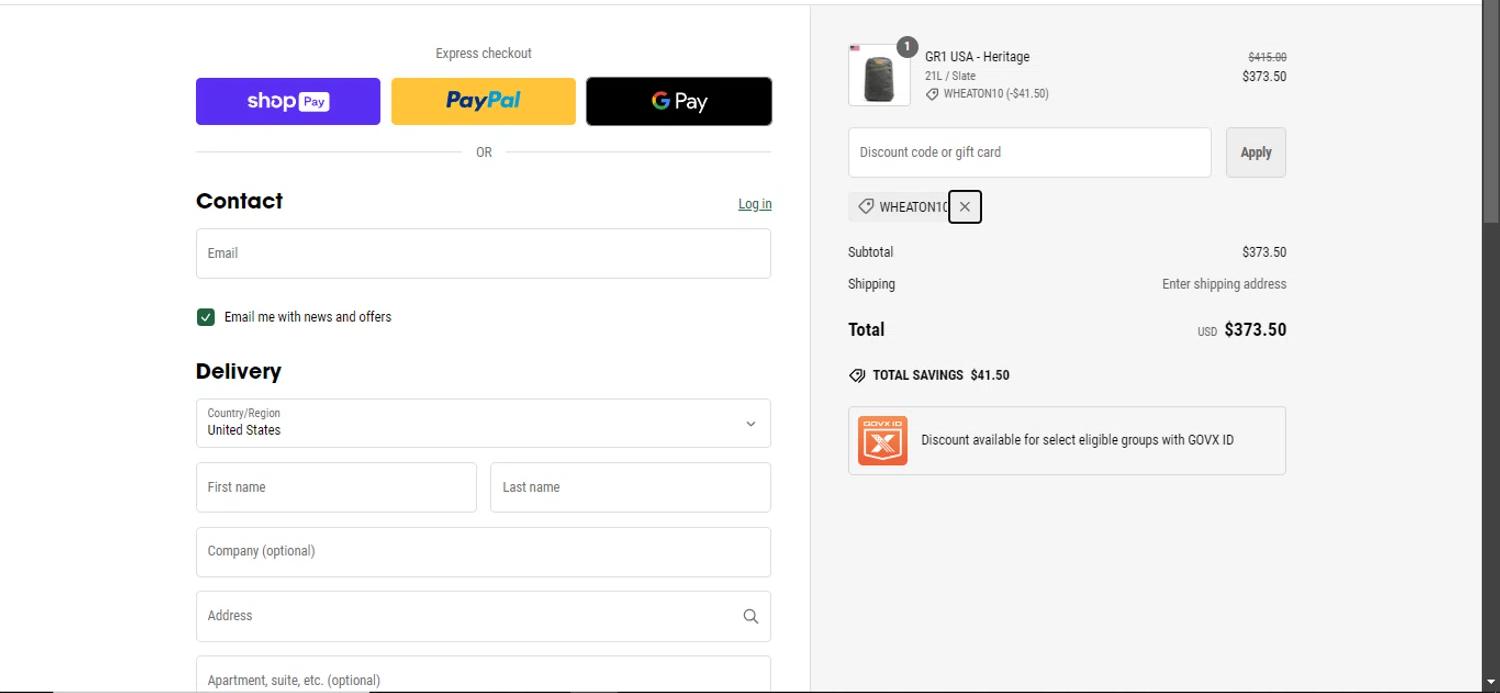Select Google Pay express checkout

click(x=679, y=101)
